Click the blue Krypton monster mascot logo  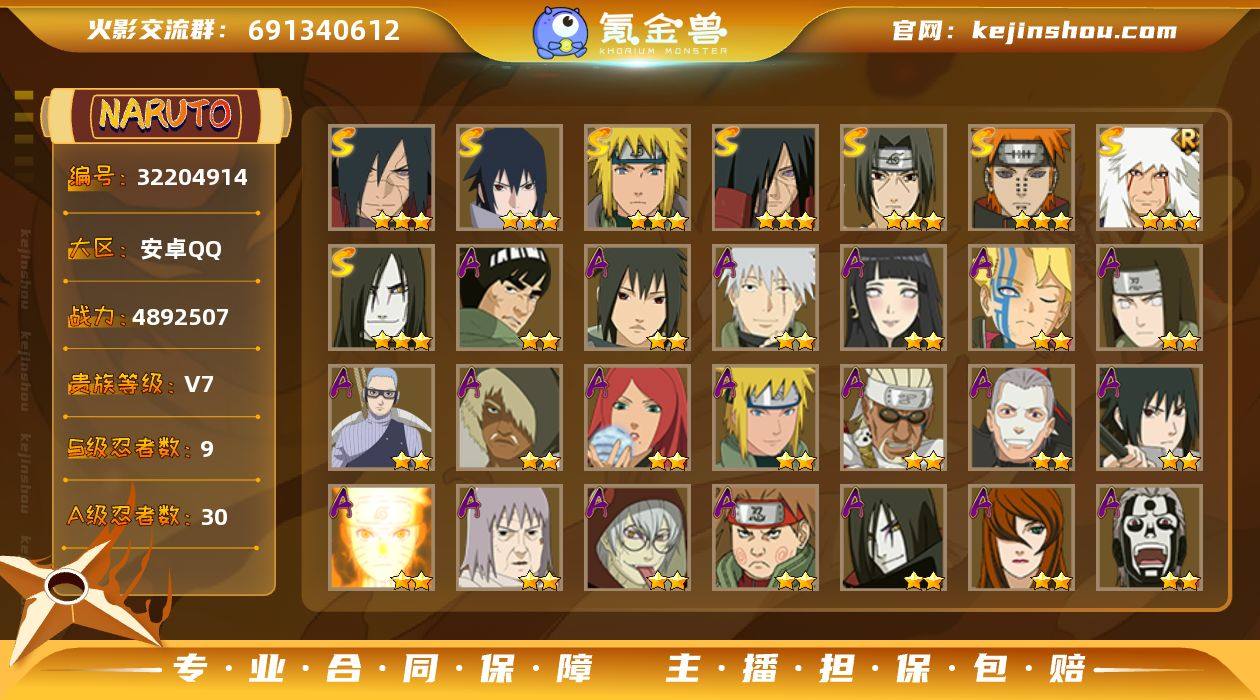pos(560,31)
